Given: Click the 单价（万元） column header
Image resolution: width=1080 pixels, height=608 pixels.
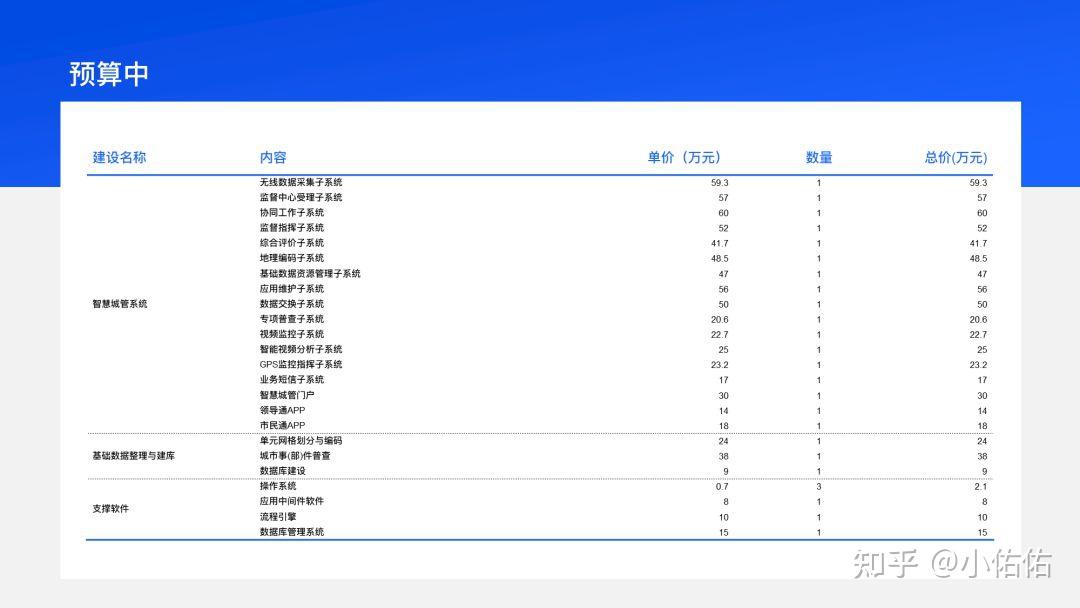Looking at the screenshot, I should (683, 158).
